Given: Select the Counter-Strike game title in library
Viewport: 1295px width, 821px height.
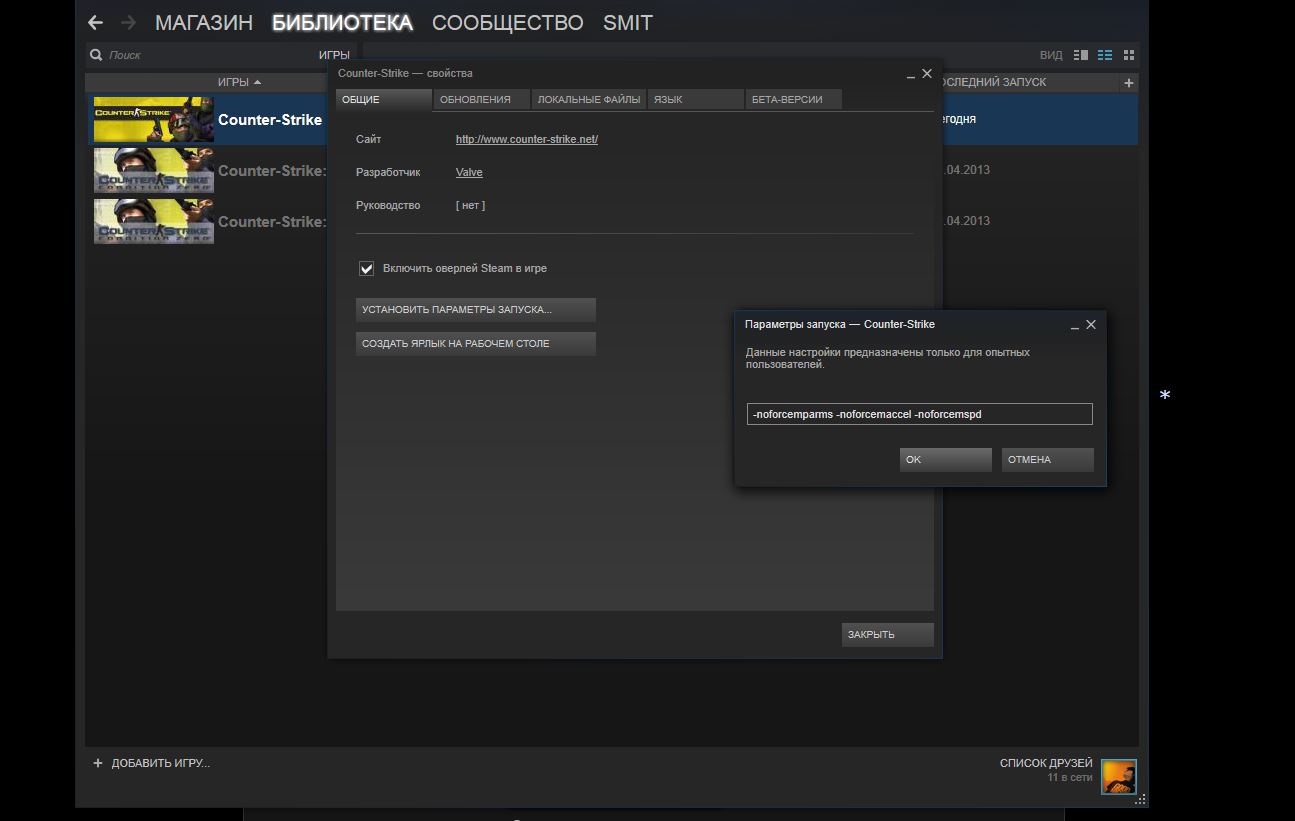Looking at the screenshot, I should (x=270, y=120).
